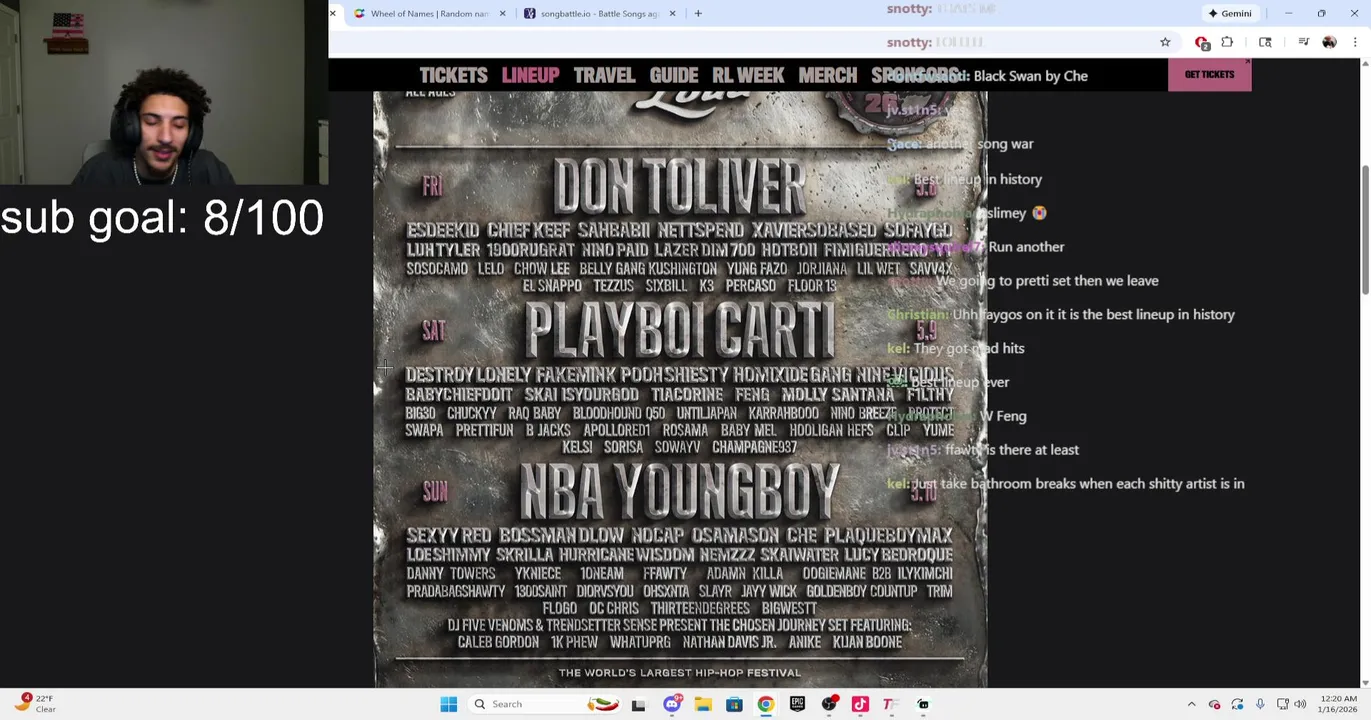The height and width of the screenshot is (720, 1371).
Task: Open the weather widget showing 22°F
Action: (x=35, y=703)
